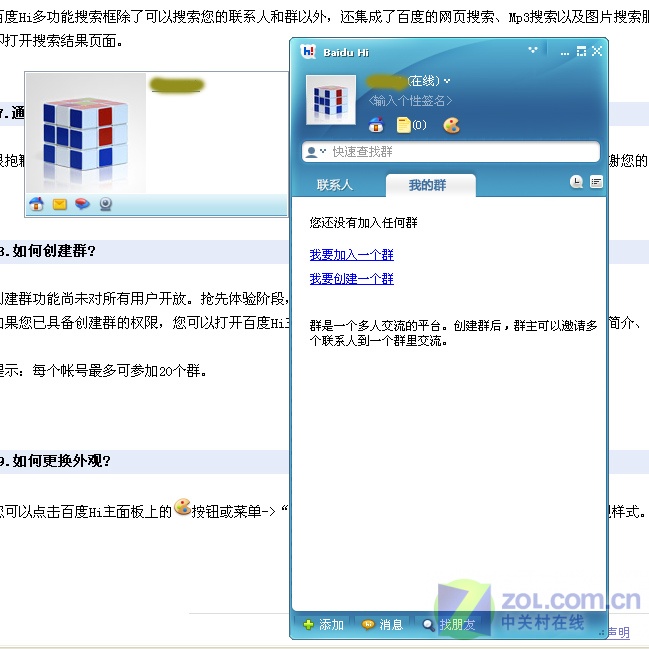
Task: Open the clock history icon beside tabs
Action: tap(576, 182)
